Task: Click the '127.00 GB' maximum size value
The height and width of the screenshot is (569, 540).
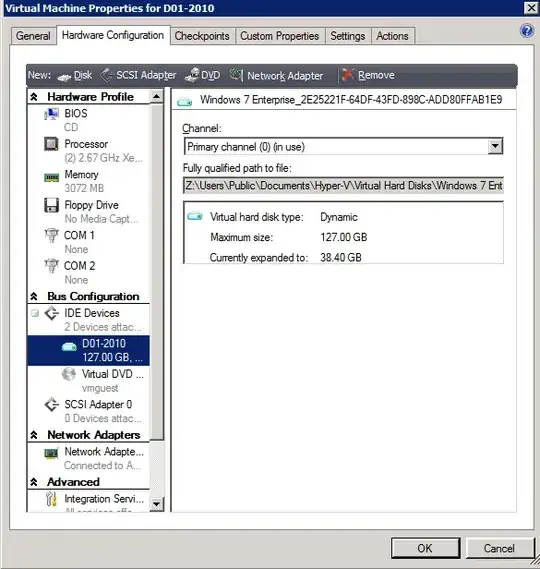Action: (343, 237)
